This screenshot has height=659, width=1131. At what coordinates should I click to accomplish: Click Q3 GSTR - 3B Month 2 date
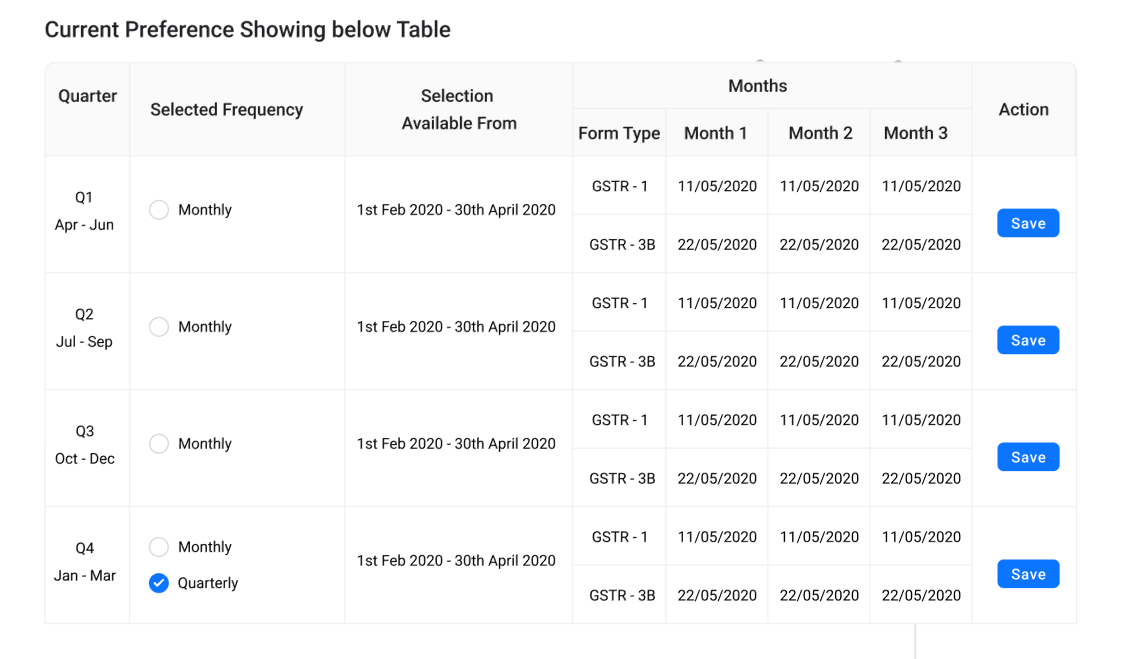click(x=819, y=478)
